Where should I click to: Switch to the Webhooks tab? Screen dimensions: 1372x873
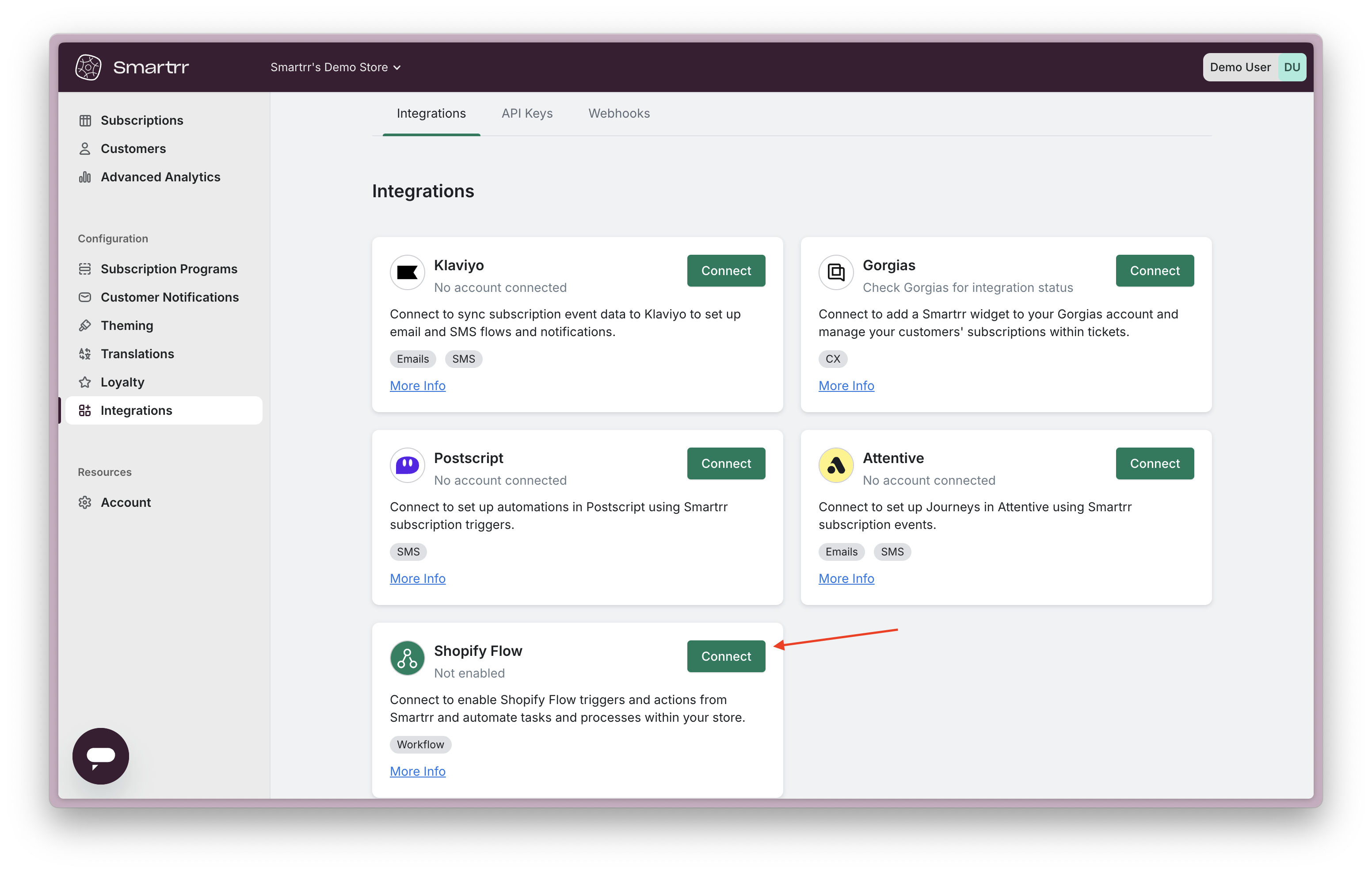click(619, 114)
